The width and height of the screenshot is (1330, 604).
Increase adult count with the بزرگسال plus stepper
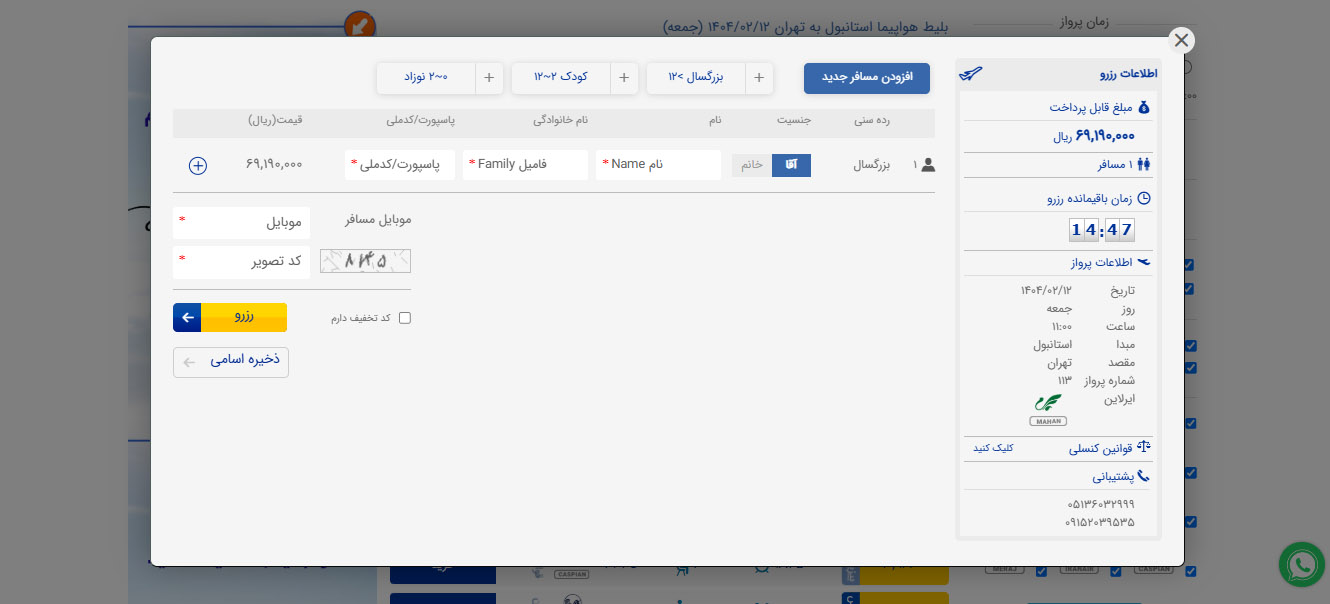pyautogui.click(x=759, y=78)
